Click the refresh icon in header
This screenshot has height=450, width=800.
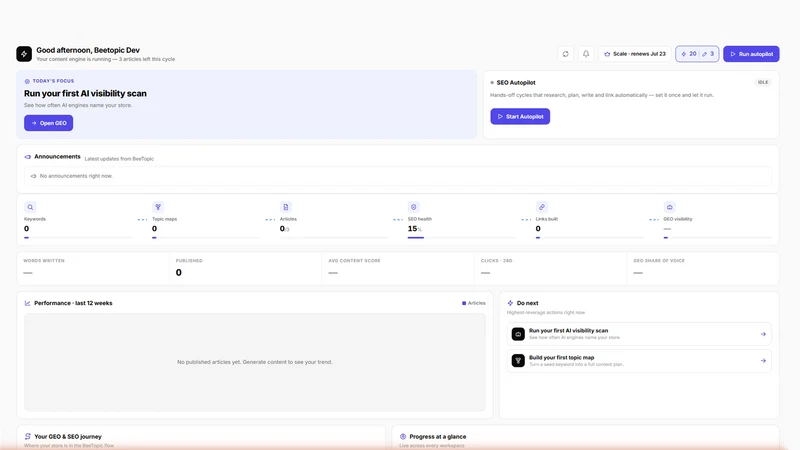point(565,54)
